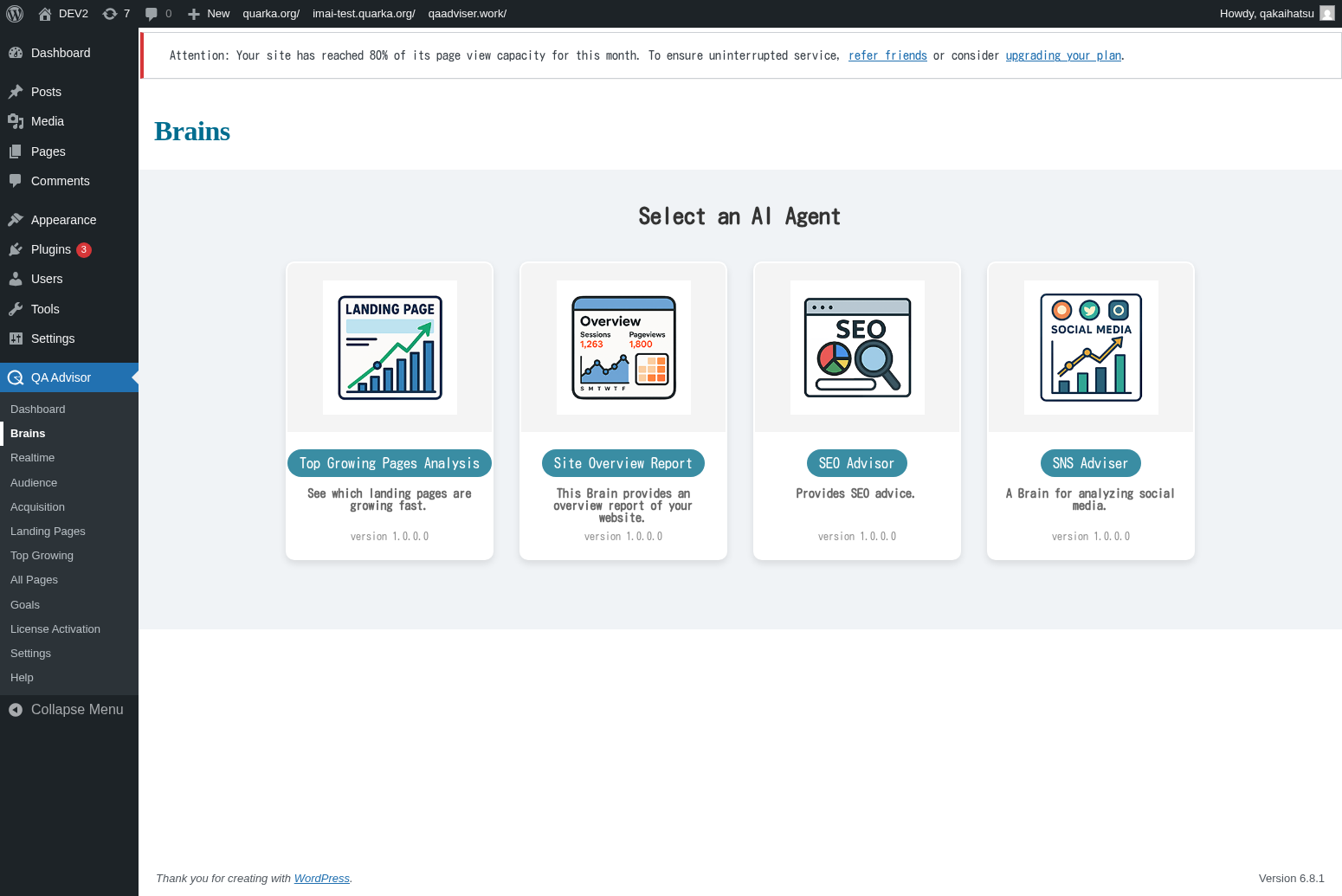Follow the 'refer friends' link
Image resolution: width=1342 pixels, height=896 pixels.
(887, 55)
